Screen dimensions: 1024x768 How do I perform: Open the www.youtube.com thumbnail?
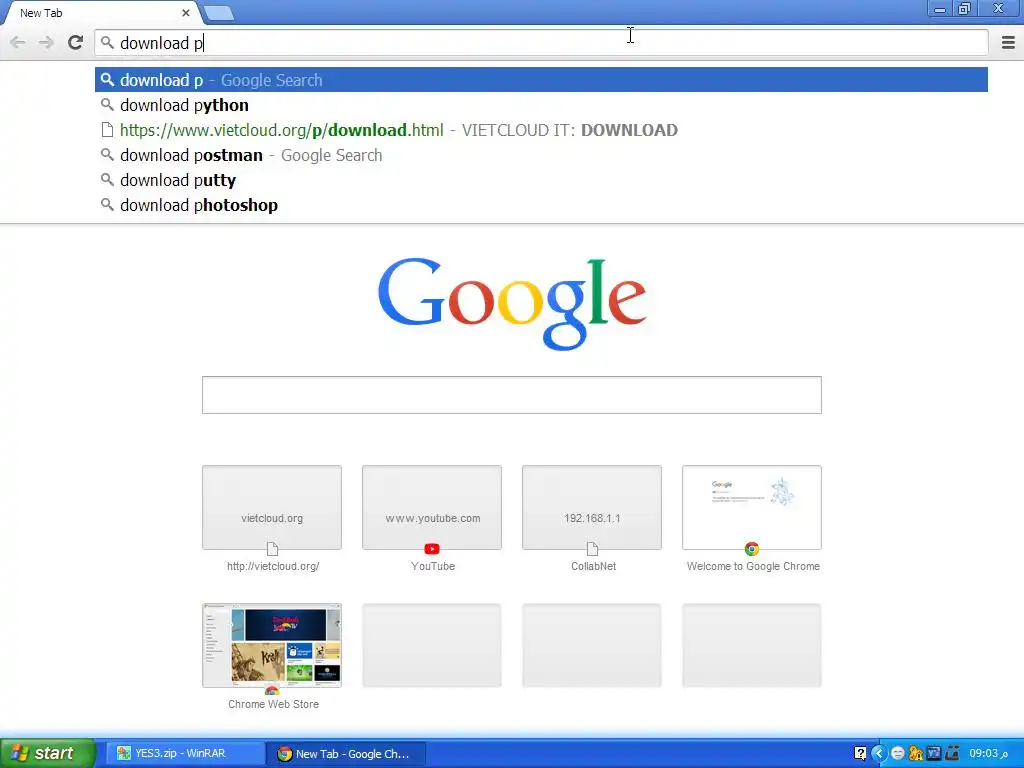[432, 507]
